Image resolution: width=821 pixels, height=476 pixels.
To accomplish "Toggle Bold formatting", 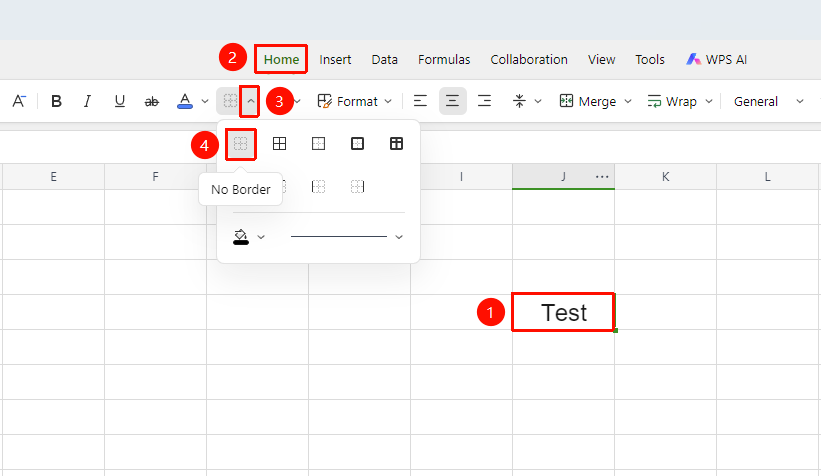I will tap(57, 101).
